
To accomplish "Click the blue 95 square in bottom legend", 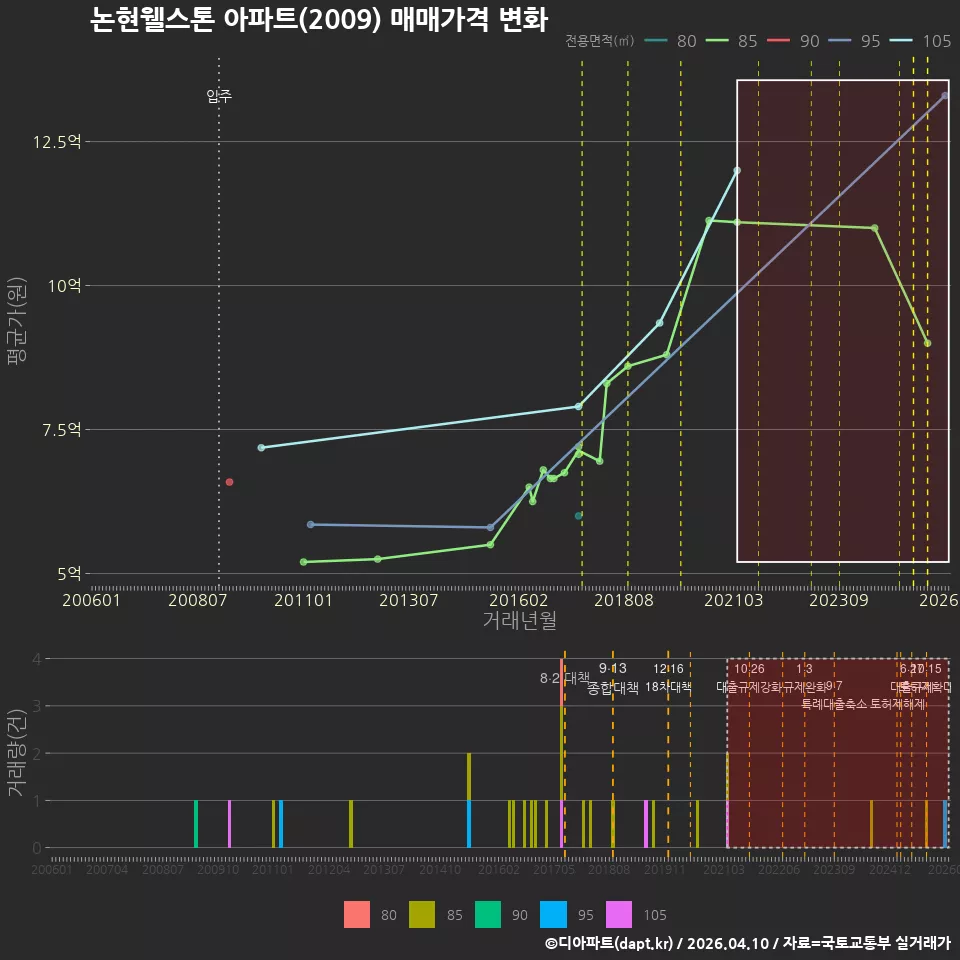I will [553, 914].
